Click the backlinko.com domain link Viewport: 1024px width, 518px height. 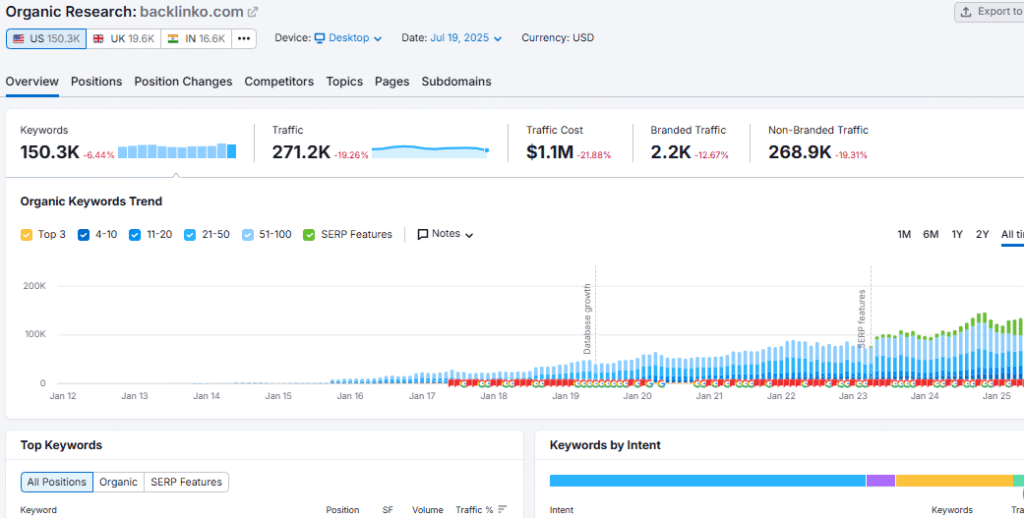(191, 12)
